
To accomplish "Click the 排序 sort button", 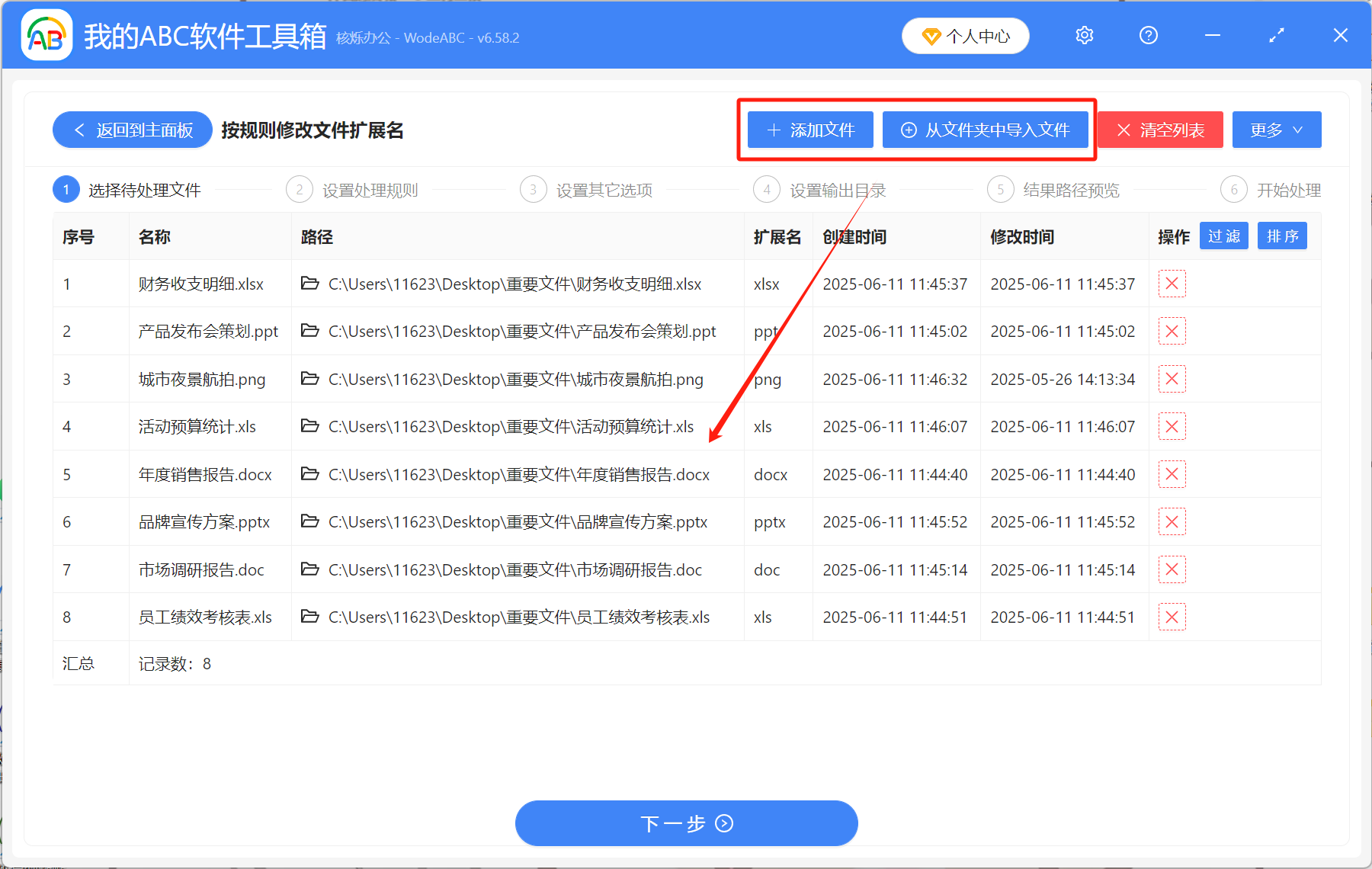I will (1283, 236).
